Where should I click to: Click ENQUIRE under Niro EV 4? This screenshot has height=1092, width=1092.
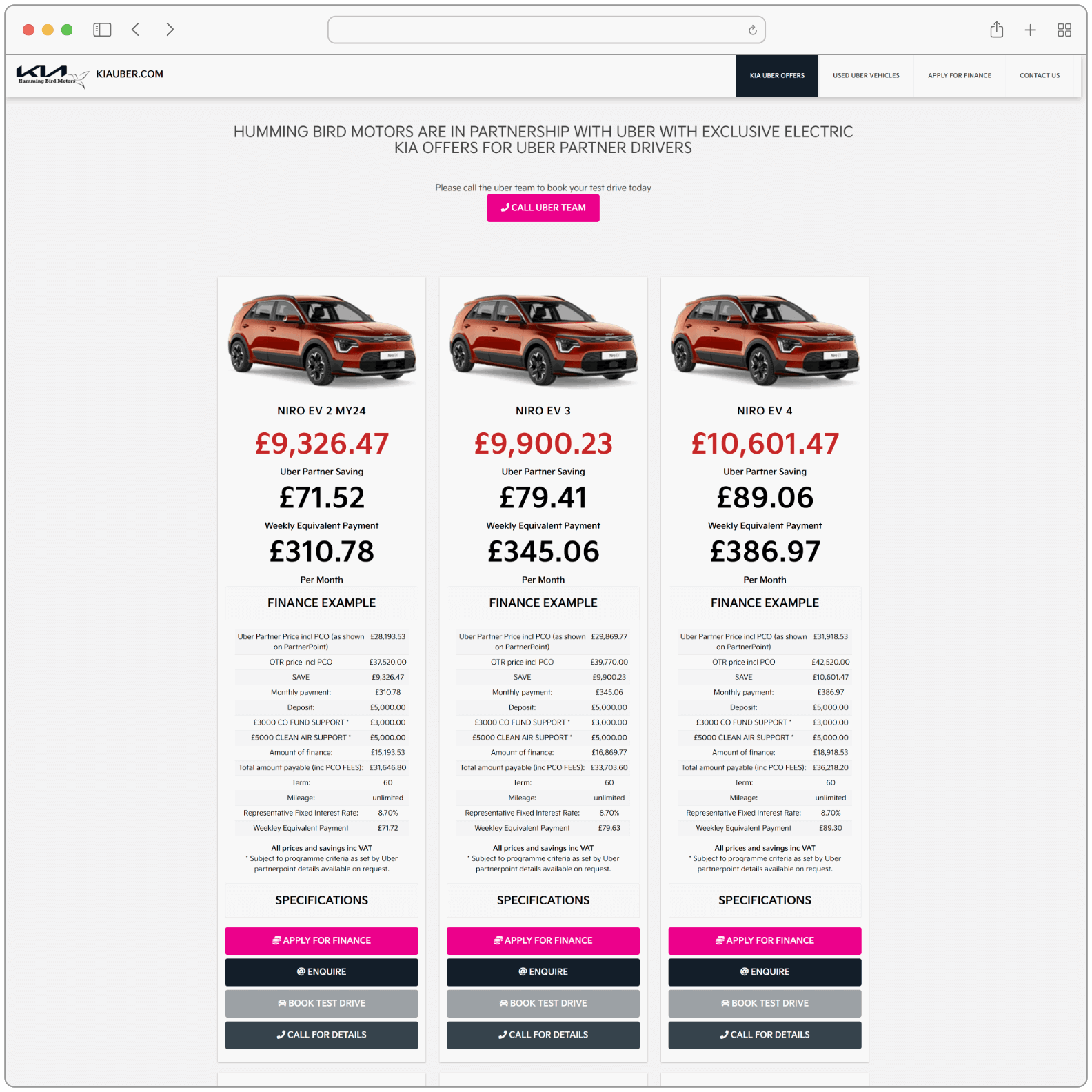coord(765,972)
